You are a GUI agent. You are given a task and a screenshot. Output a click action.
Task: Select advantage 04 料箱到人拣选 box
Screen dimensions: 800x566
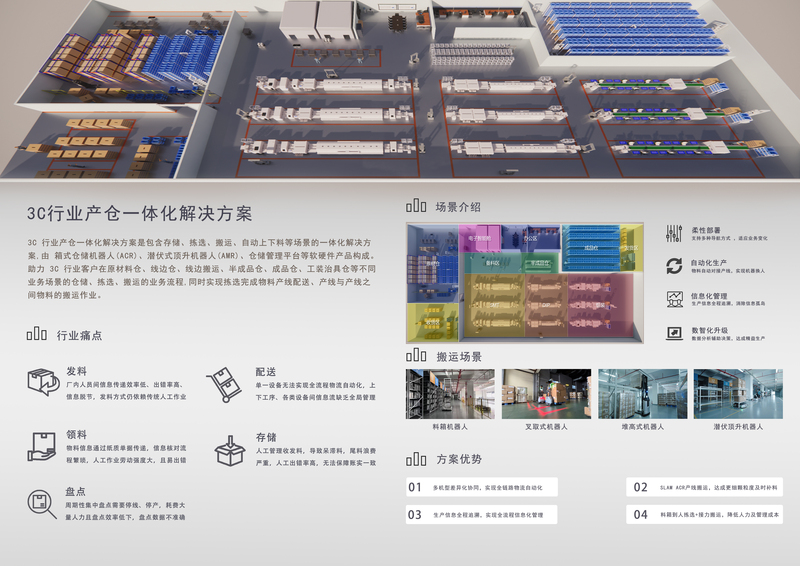tap(706, 514)
